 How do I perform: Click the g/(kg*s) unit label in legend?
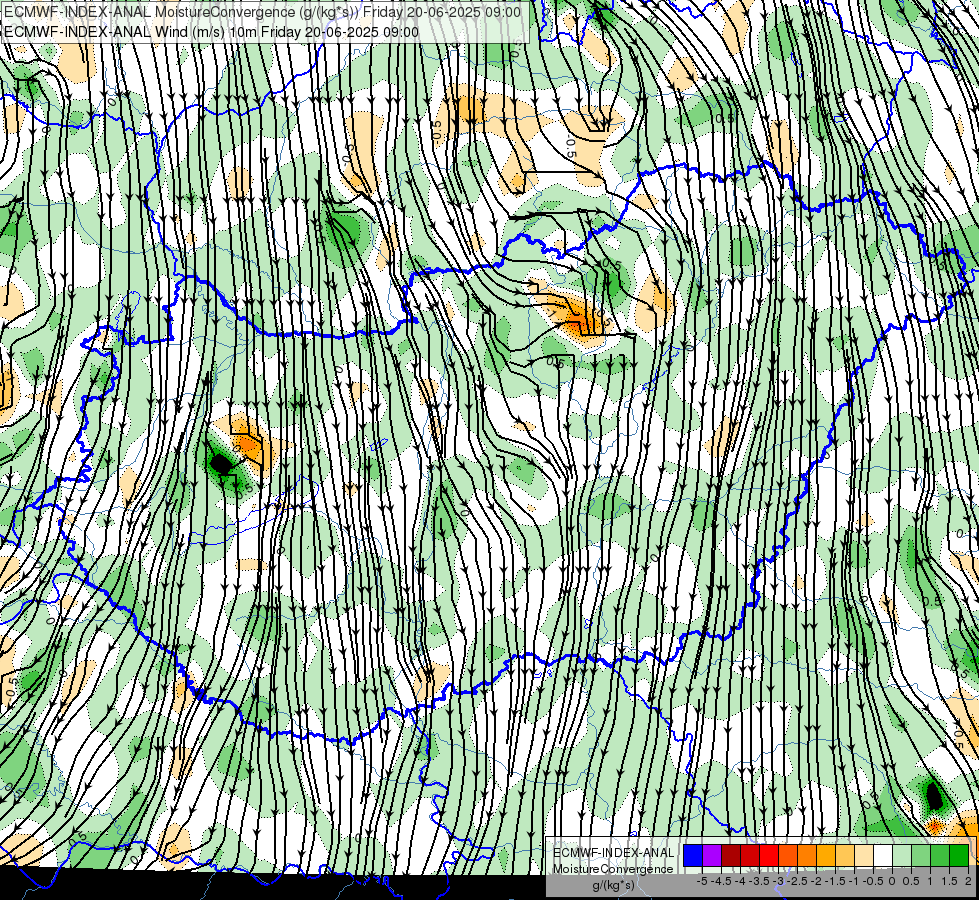pos(613,885)
